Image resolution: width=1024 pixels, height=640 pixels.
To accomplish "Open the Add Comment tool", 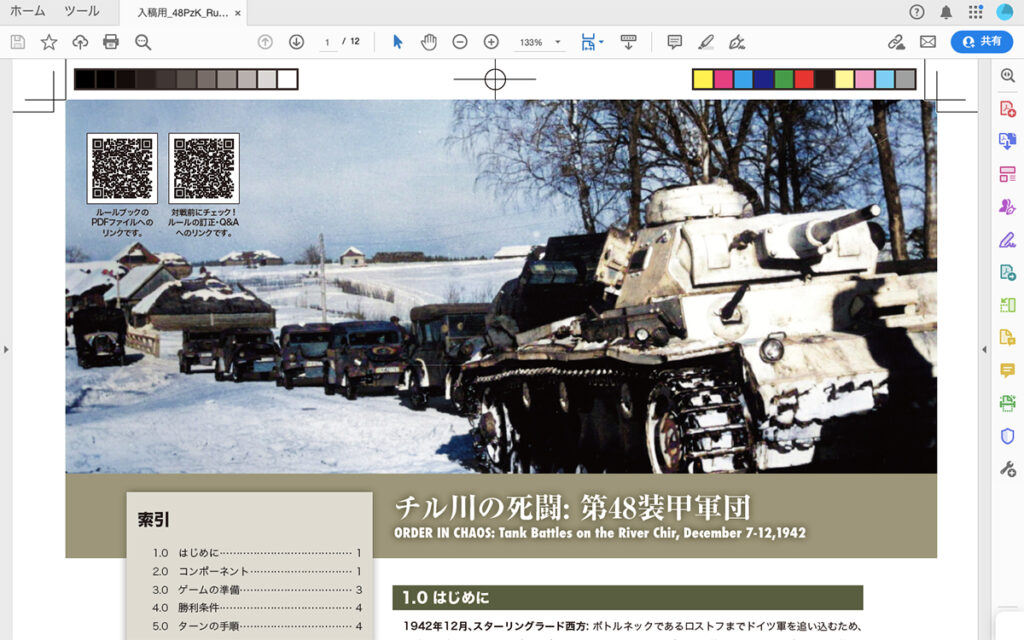I will point(674,42).
